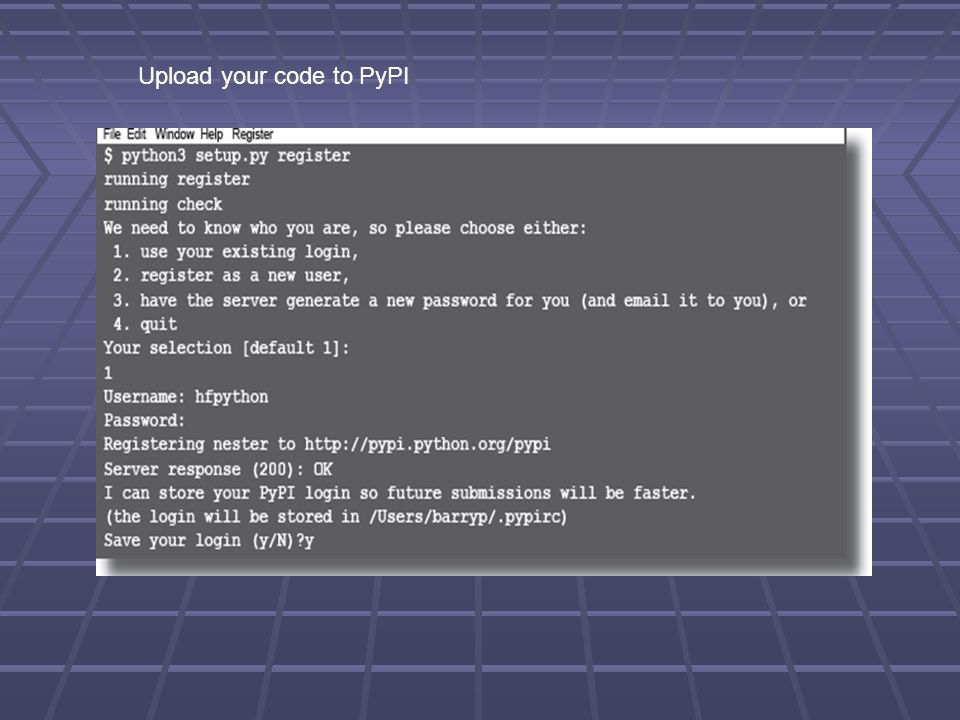Click the 'Username: hfpython' line
Image resolution: width=960 pixels, height=720 pixels.
click(186, 397)
